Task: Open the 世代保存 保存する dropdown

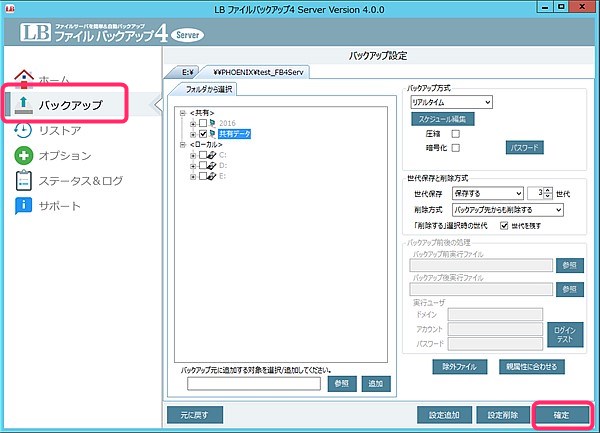Action: [x=488, y=194]
